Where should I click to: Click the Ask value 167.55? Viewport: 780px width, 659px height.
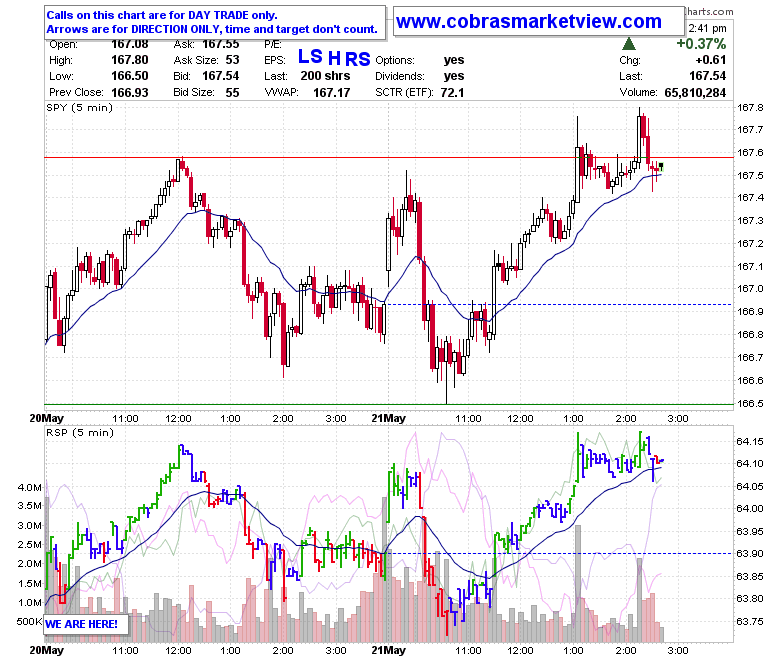pyautogui.click(x=220, y=44)
